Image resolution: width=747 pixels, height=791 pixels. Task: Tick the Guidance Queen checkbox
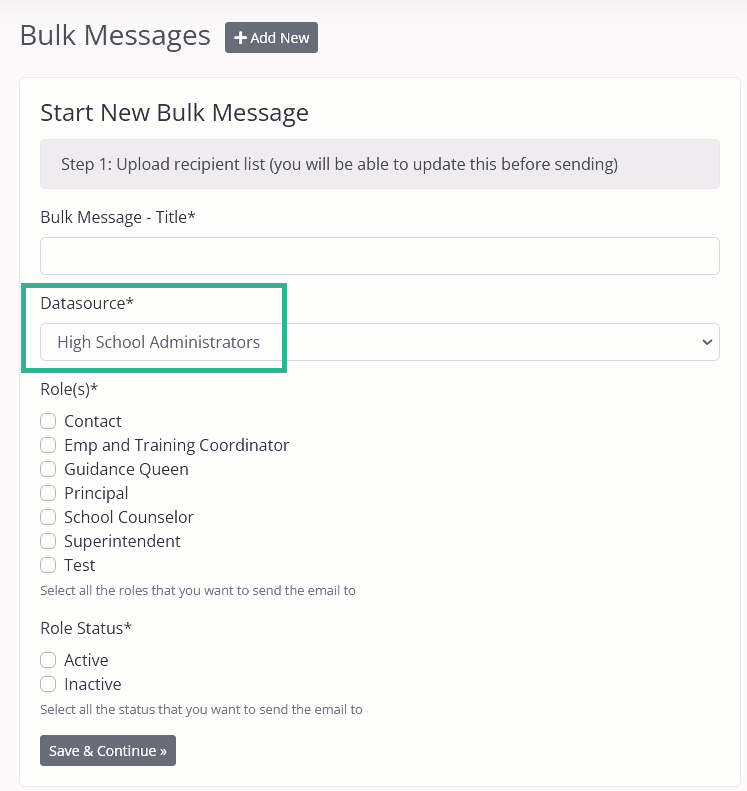48,469
